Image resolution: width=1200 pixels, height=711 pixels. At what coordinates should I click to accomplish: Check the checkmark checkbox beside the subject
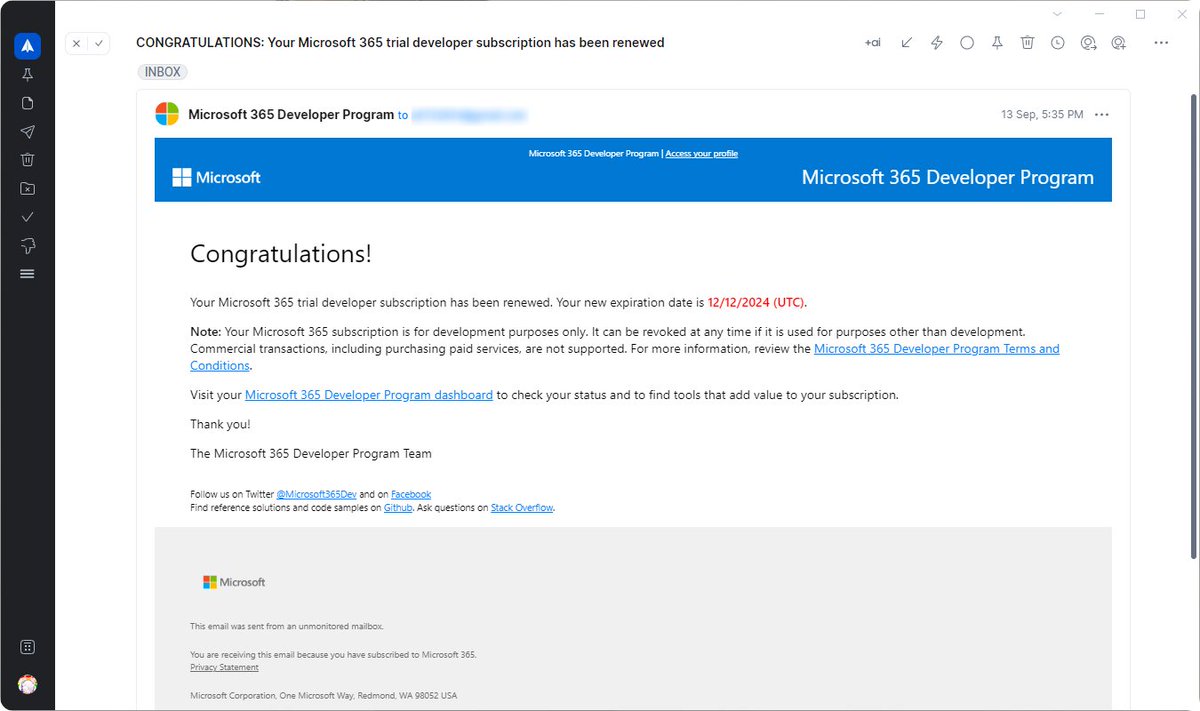97,43
